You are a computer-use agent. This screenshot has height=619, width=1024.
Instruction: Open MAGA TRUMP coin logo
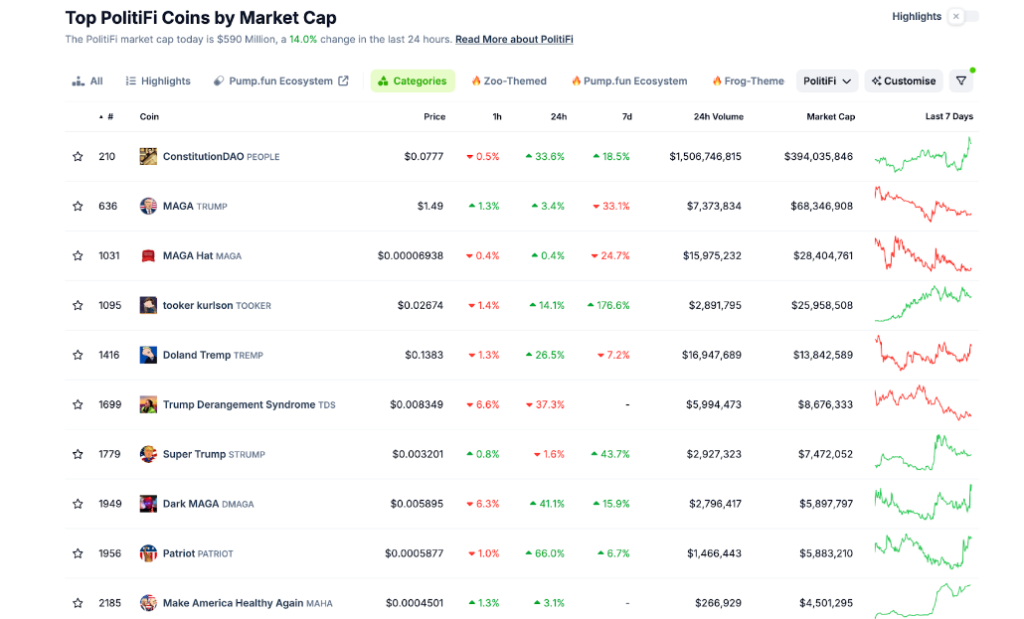pos(148,206)
